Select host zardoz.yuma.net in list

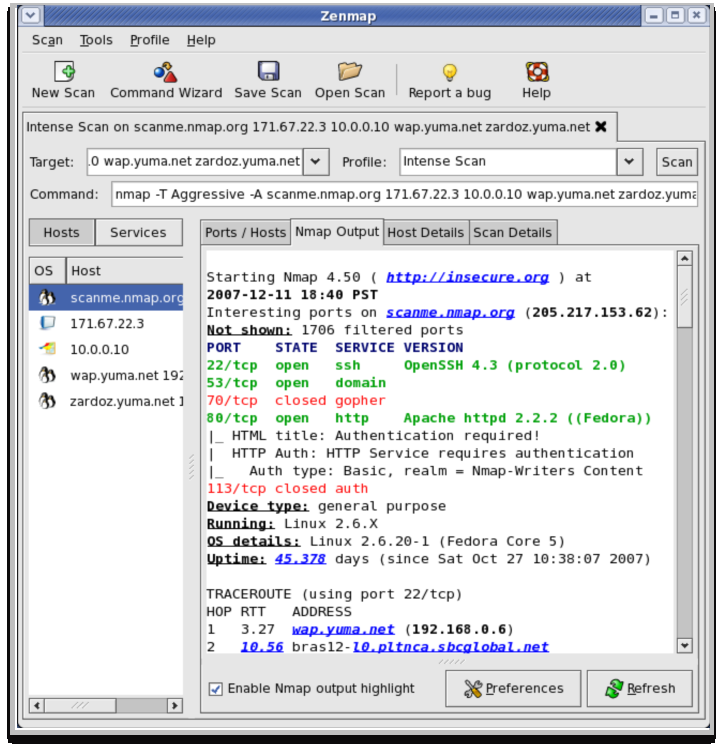point(106,401)
